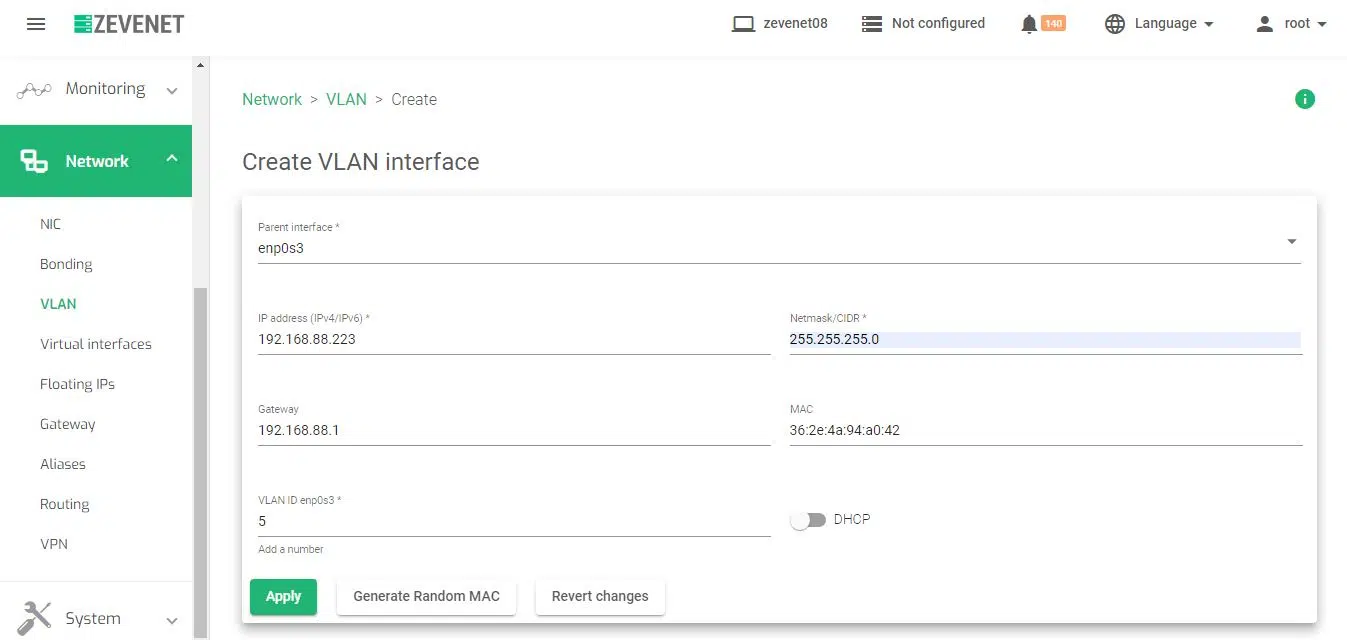Click the VLAN breadcrumb link
This screenshot has height=640, width=1347.
point(346,99)
